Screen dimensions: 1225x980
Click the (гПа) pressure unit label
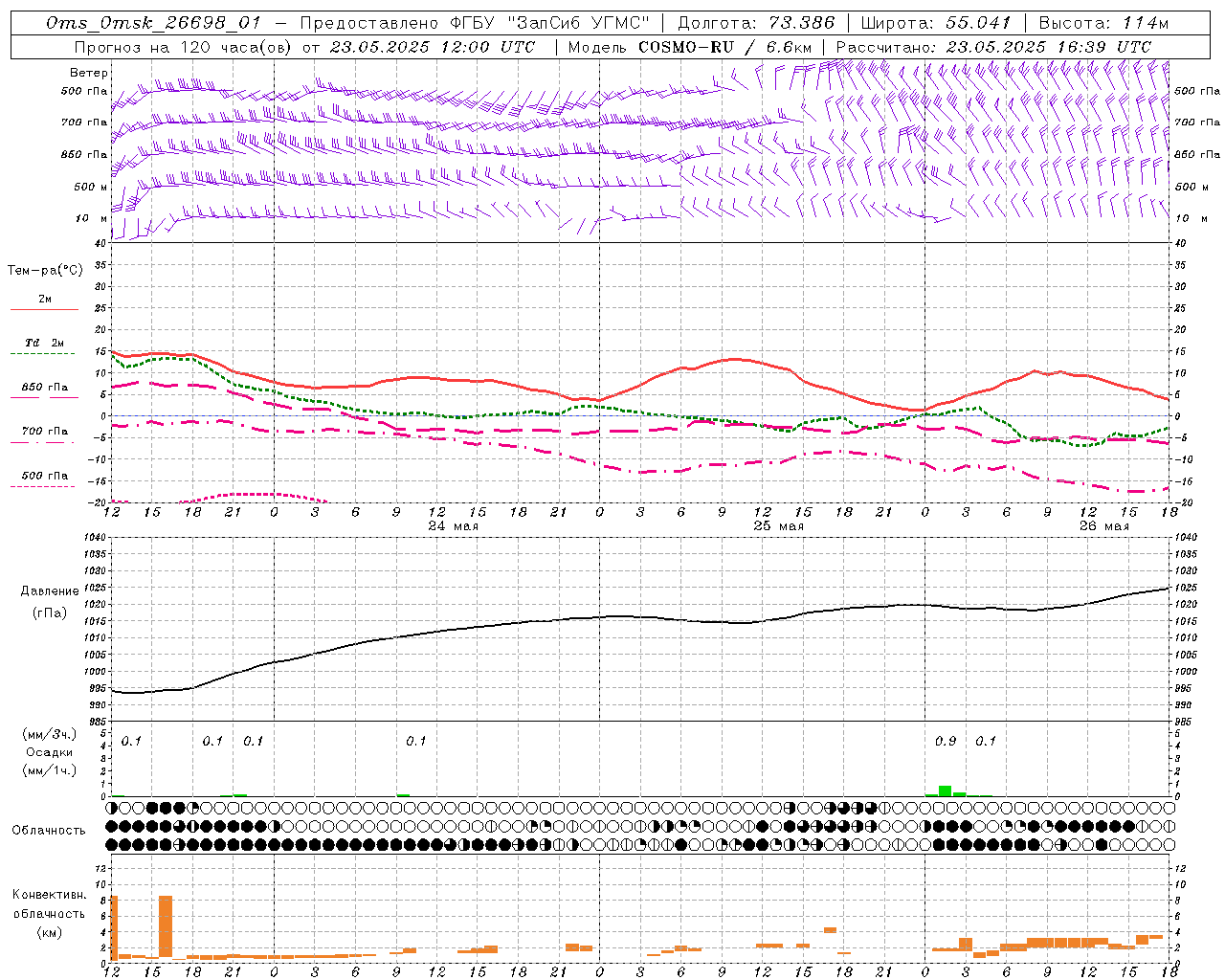(50, 612)
